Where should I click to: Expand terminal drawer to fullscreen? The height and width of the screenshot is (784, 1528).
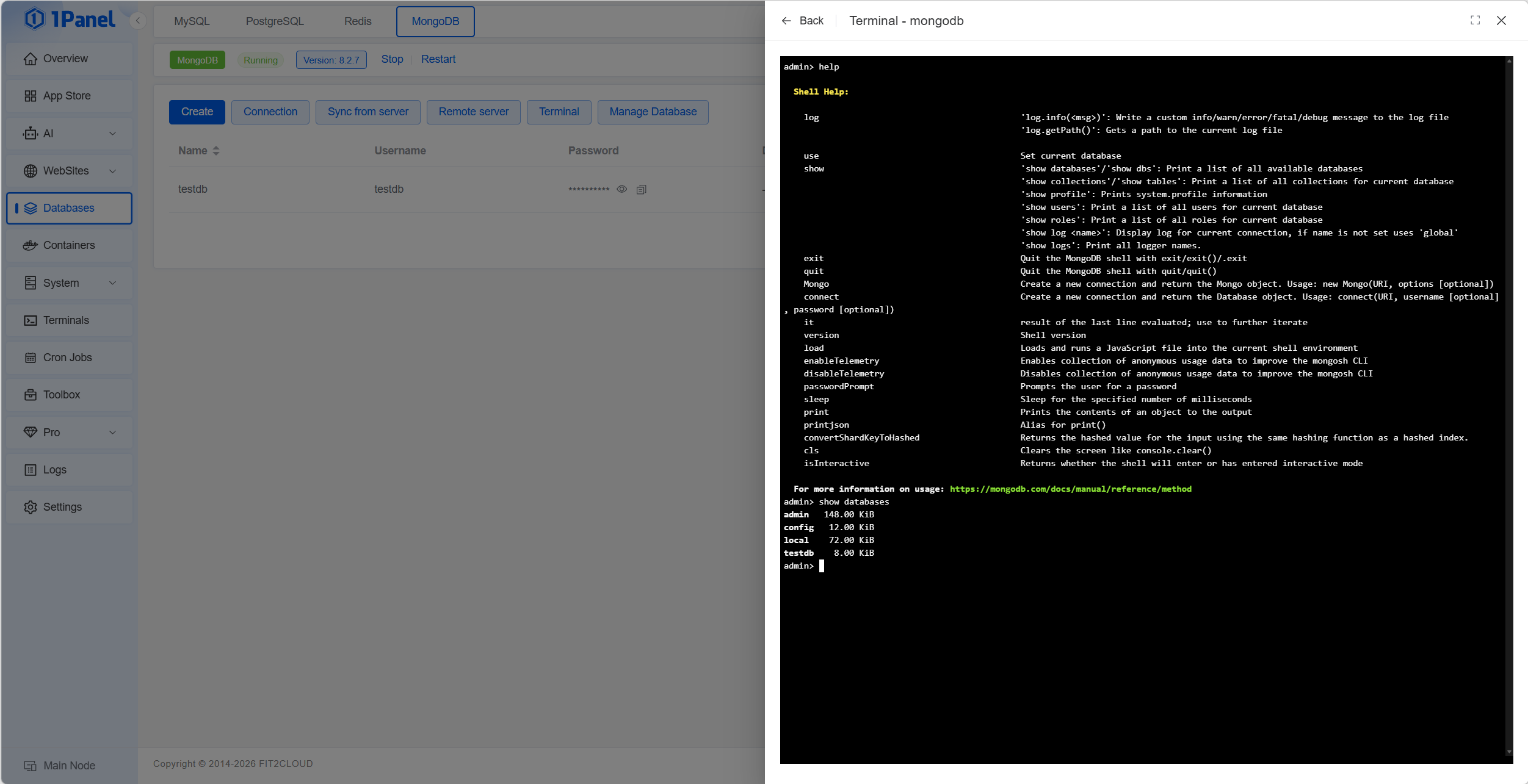[1475, 20]
